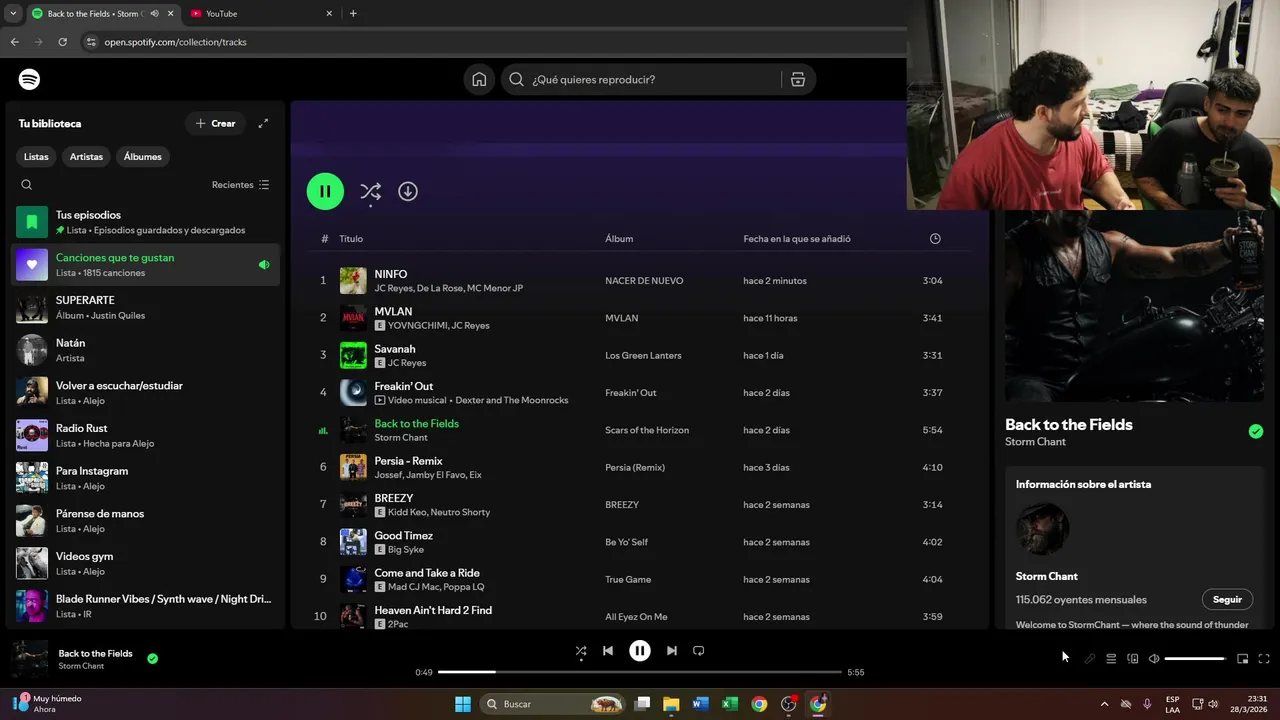Expand library panel to full view
Viewport: 1280px width, 720px height.
click(x=263, y=123)
